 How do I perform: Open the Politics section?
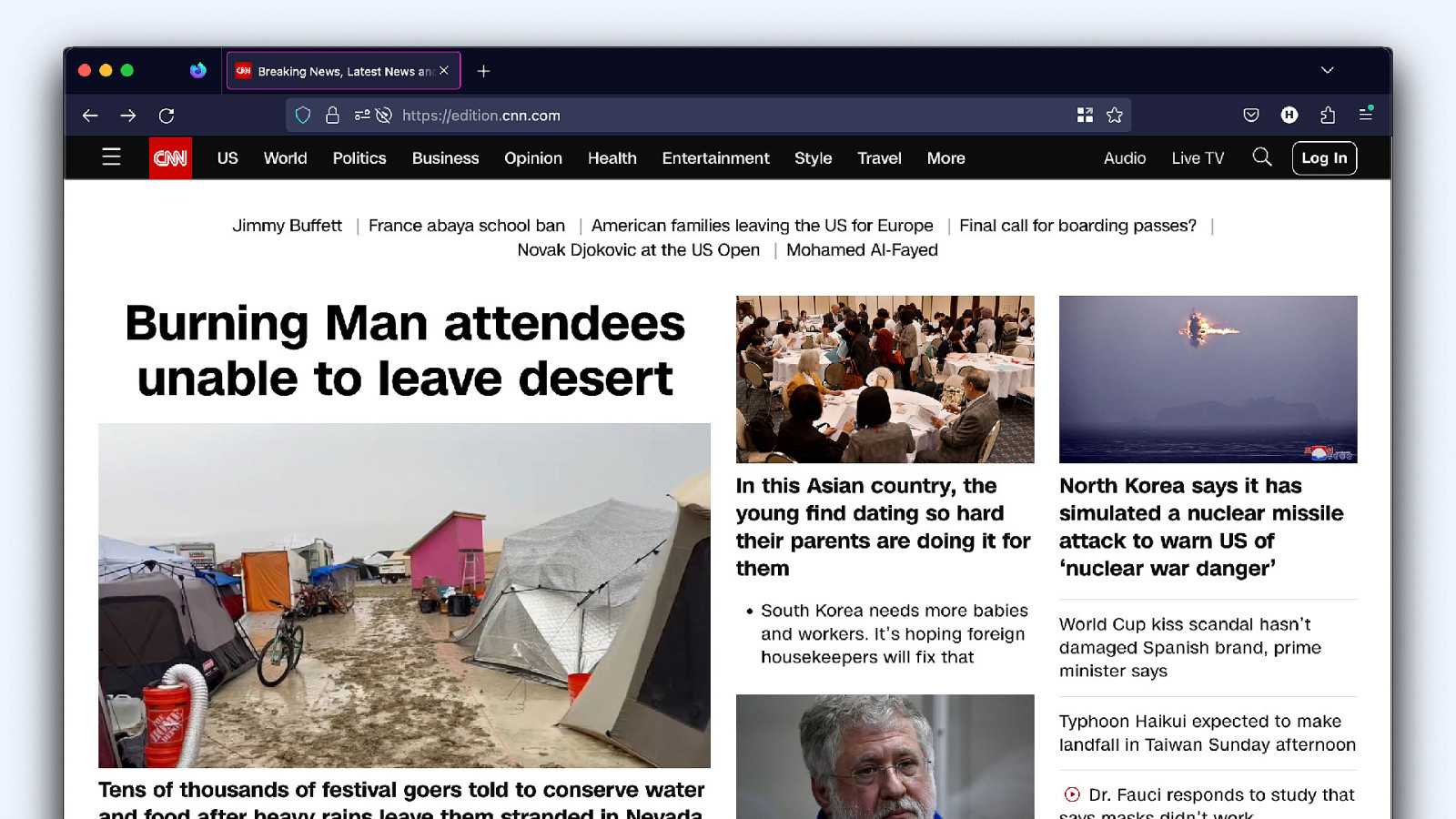click(359, 158)
